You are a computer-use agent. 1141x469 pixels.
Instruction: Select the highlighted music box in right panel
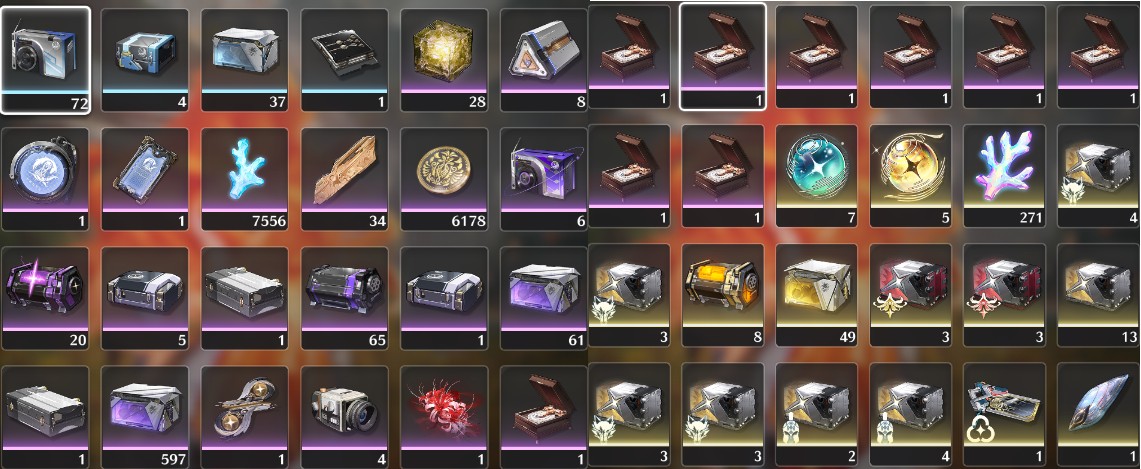[x=723, y=56]
